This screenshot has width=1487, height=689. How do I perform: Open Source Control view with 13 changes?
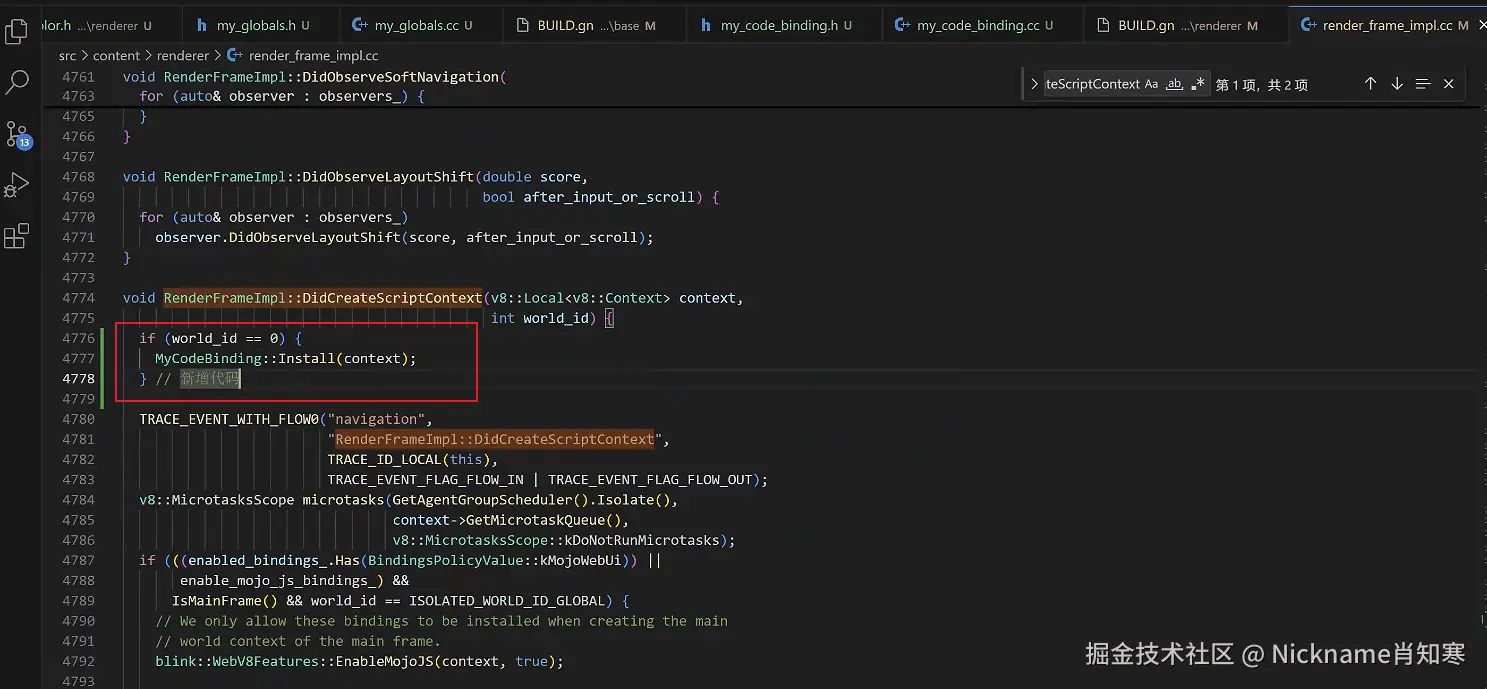pyautogui.click(x=18, y=134)
